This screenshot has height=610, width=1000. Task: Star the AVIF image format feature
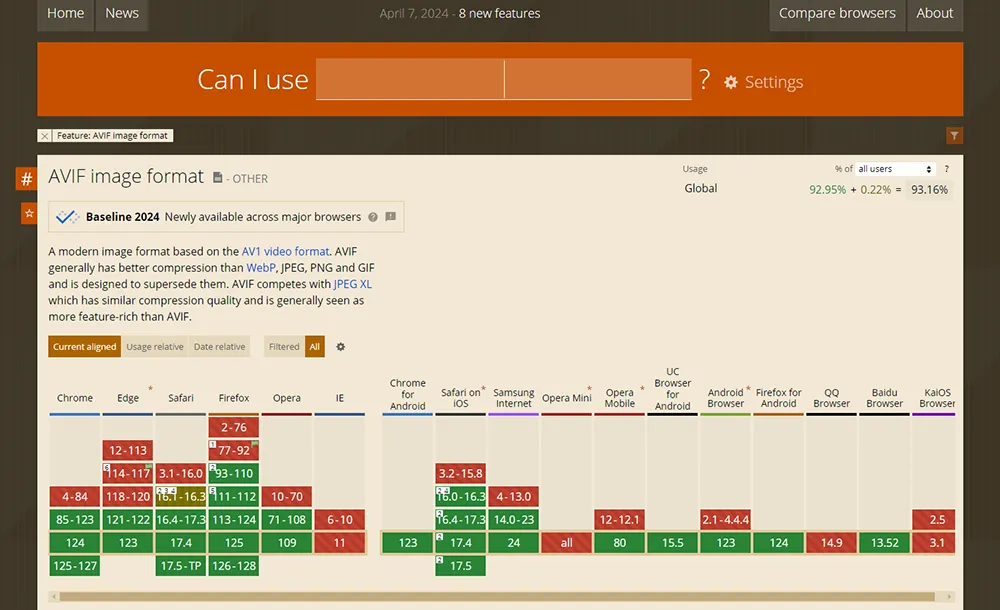tap(29, 213)
